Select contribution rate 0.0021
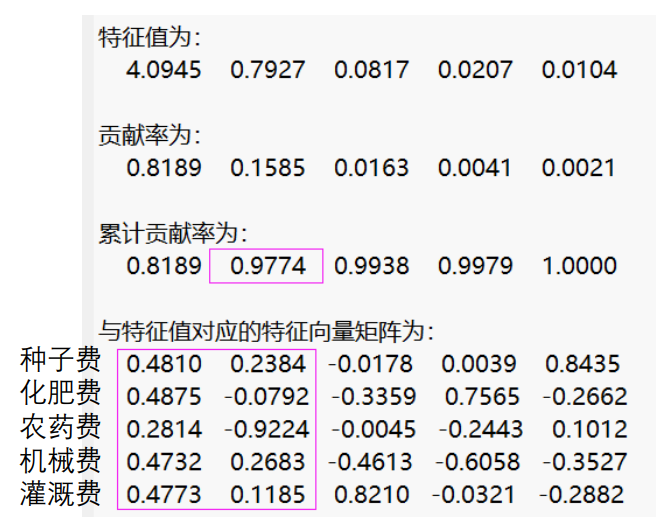The width and height of the screenshot is (656, 532). pos(579,168)
